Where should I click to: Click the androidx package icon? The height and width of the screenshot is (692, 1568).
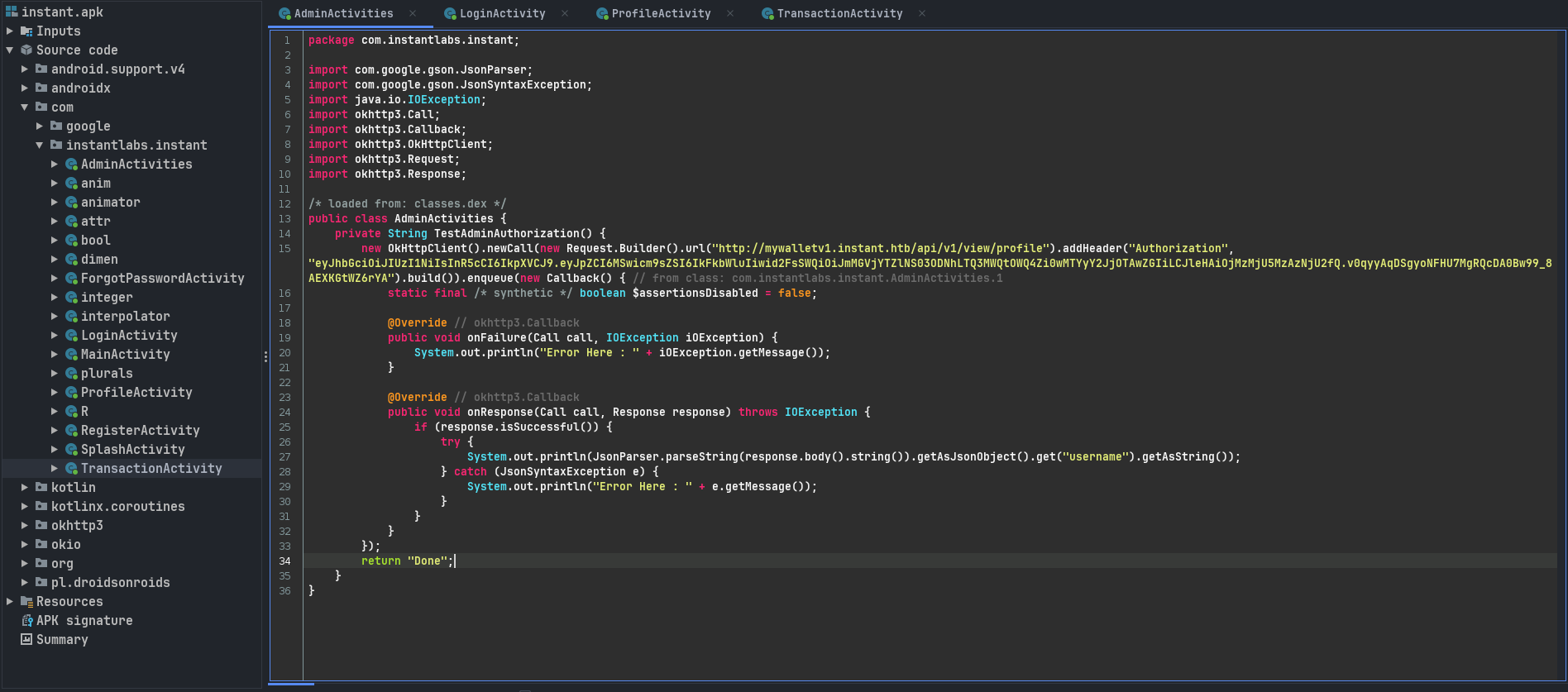coord(41,88)
